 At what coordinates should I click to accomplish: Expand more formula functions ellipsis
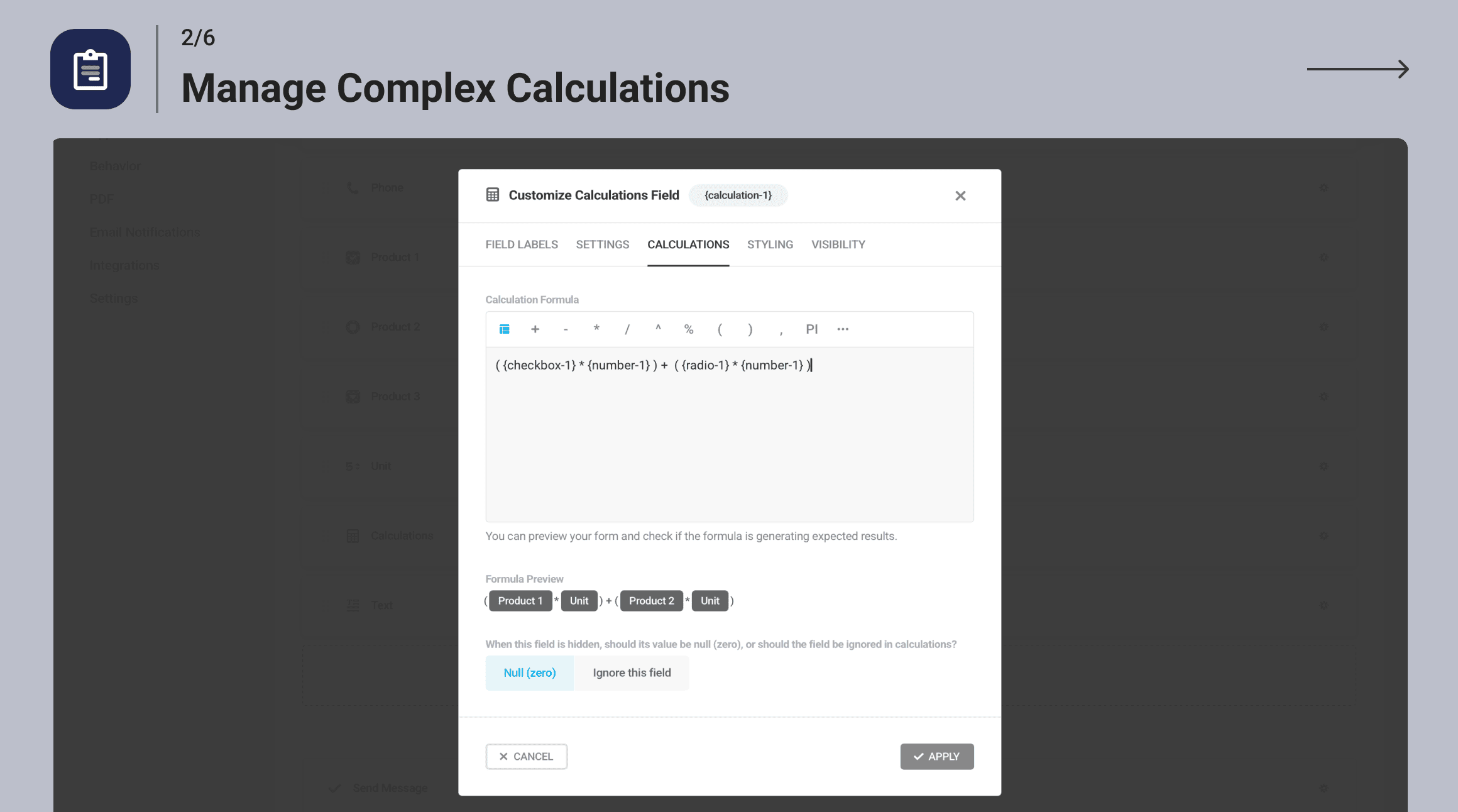tap(843, 329)
